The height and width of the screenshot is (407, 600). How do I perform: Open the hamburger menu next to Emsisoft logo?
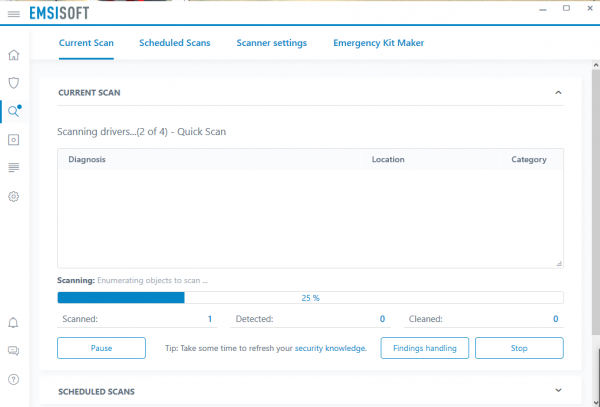coord(14,14)
